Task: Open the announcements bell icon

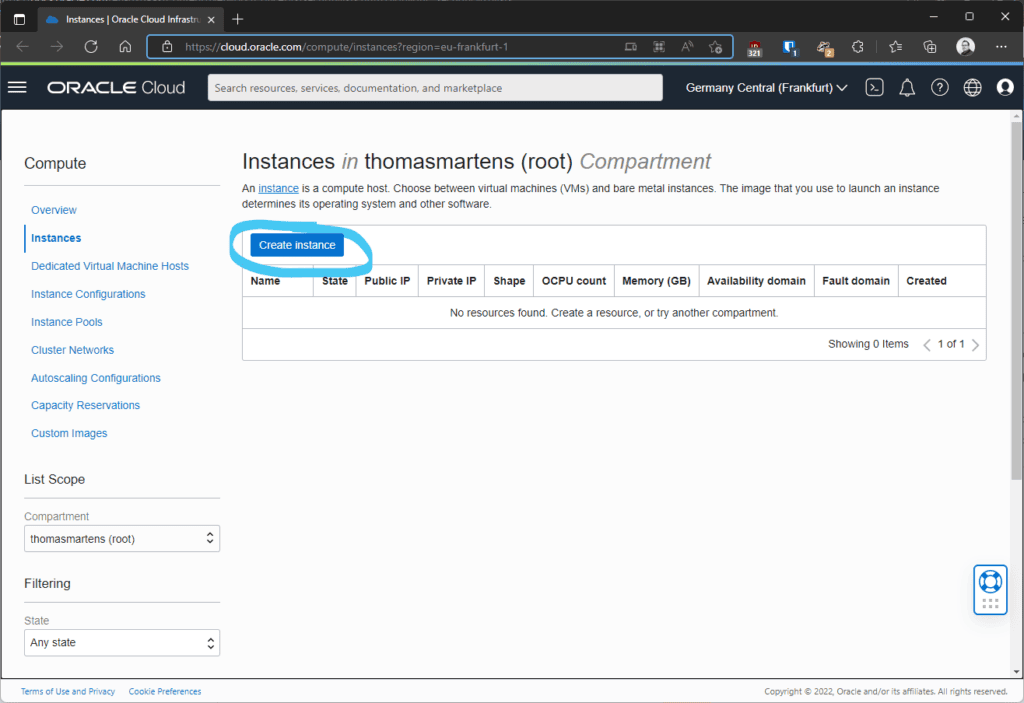Action: pos(907,88)
